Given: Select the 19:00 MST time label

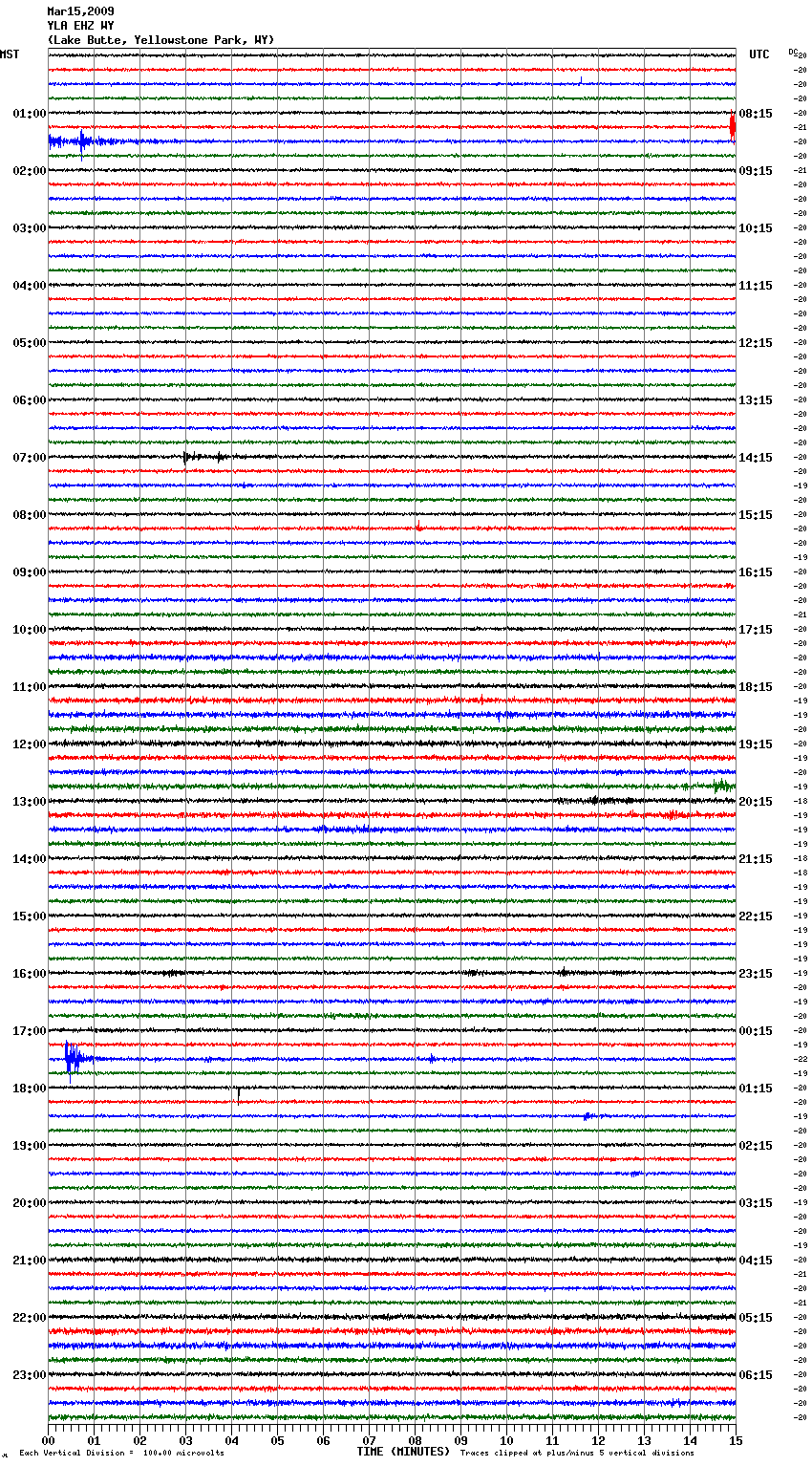Looking at the screenshot, I should pos(30,1146).
